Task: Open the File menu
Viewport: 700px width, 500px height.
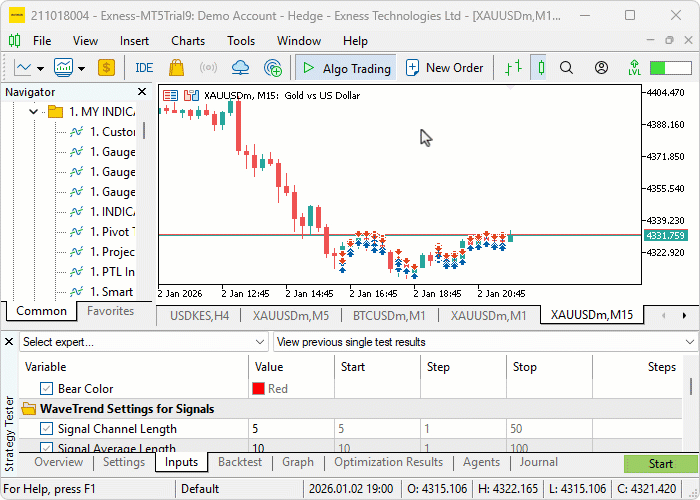Action: pos(42,41)
